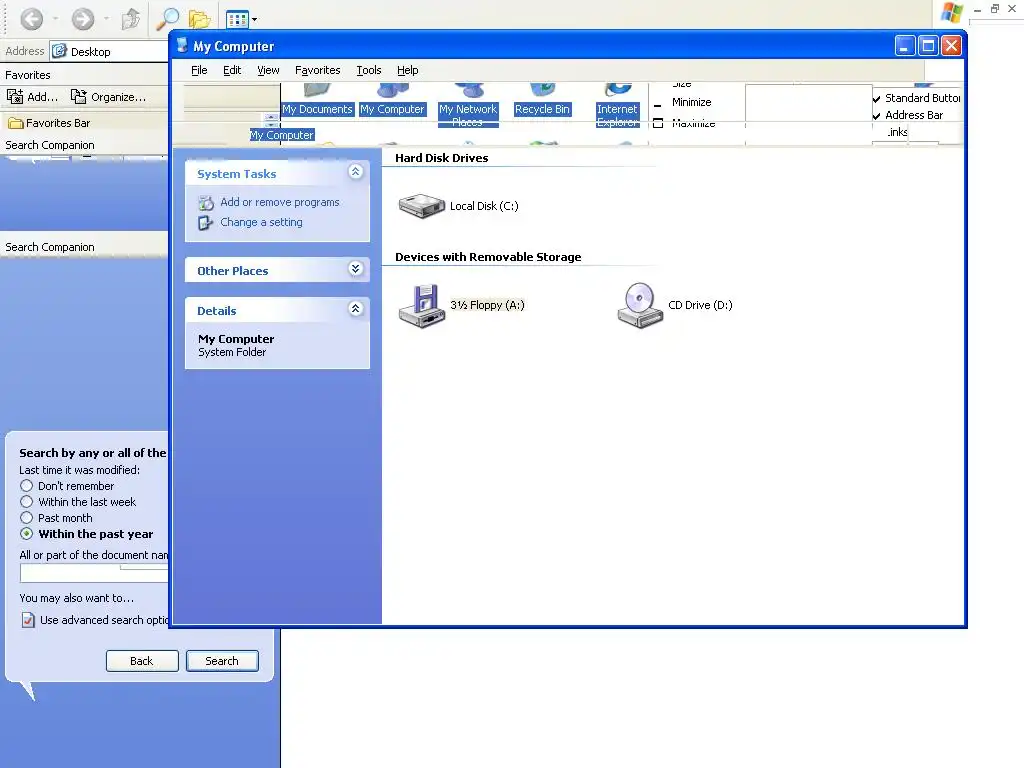Select My Computer label next to My Documents

tap(392, 109)
